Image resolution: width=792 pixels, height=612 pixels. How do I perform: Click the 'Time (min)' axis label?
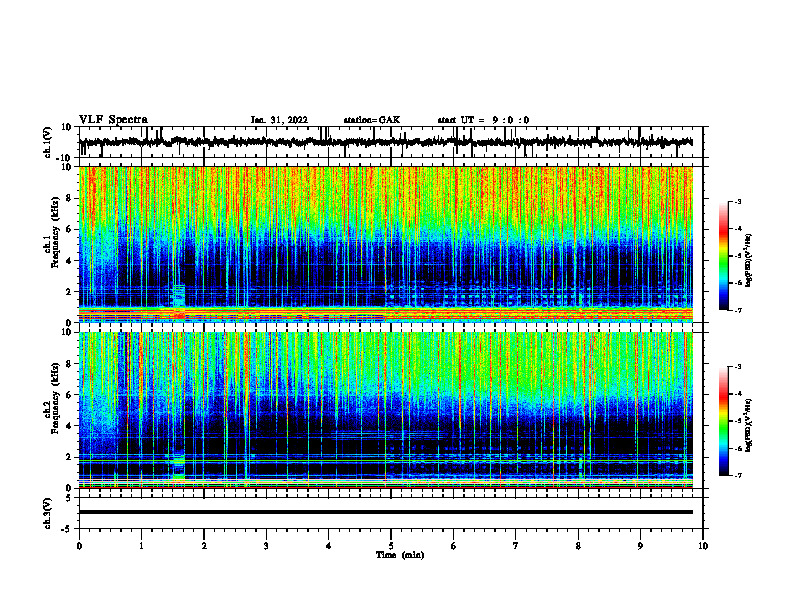pyautogui.click(x=400, y=555)
